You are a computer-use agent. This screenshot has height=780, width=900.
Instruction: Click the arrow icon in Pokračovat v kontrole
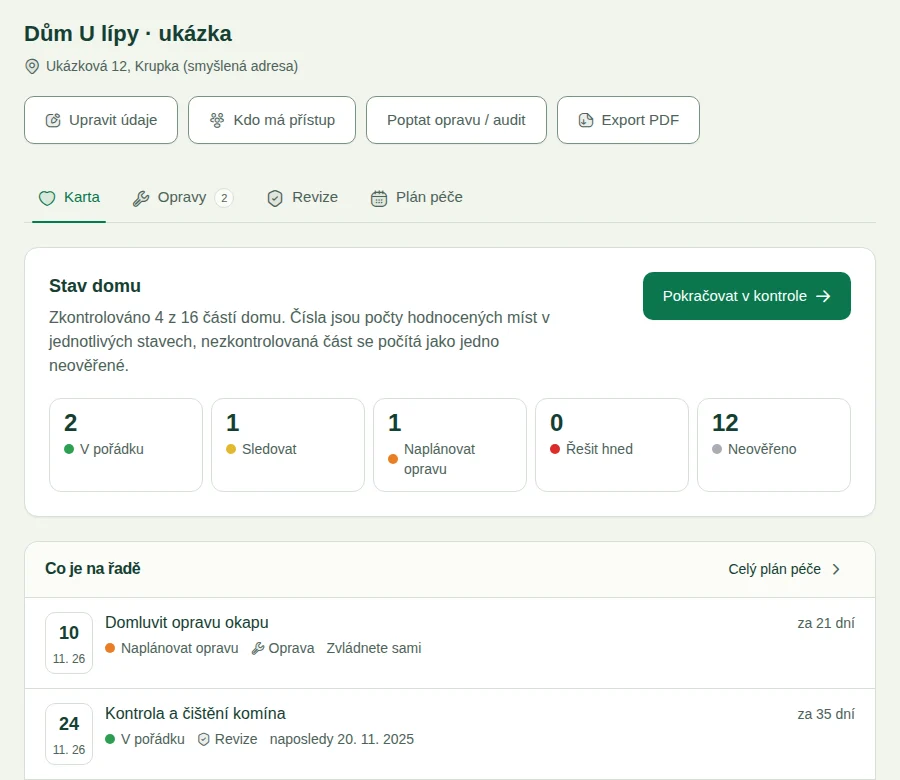point(823,296)
